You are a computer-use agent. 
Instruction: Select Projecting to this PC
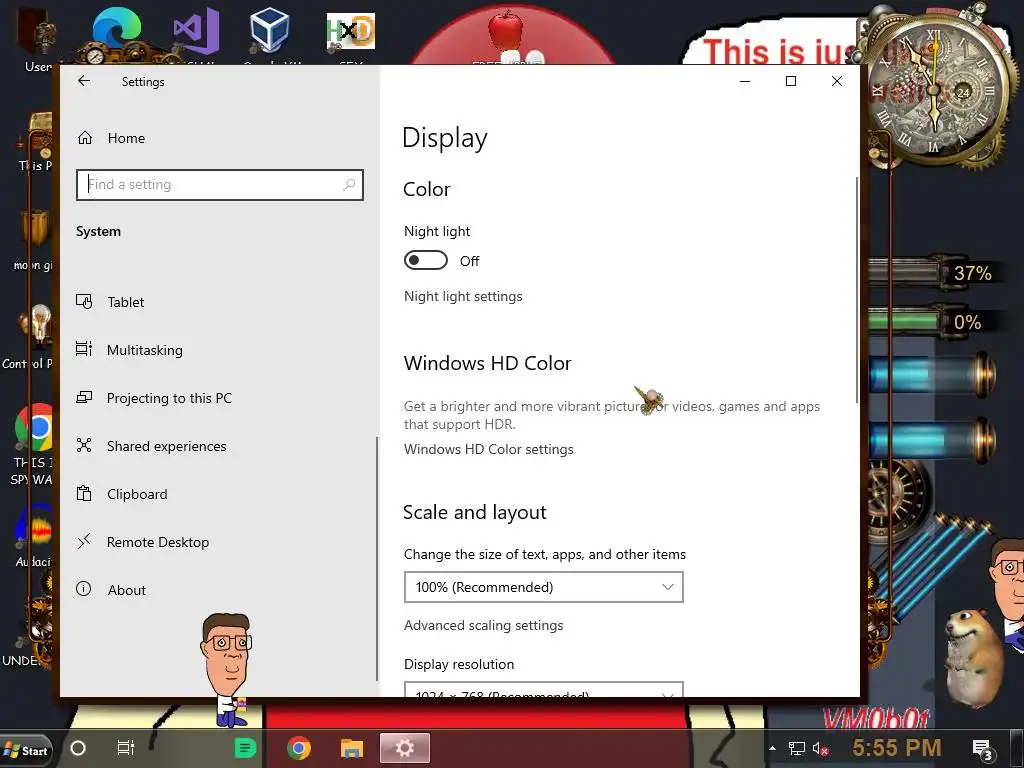coord(168,398)
